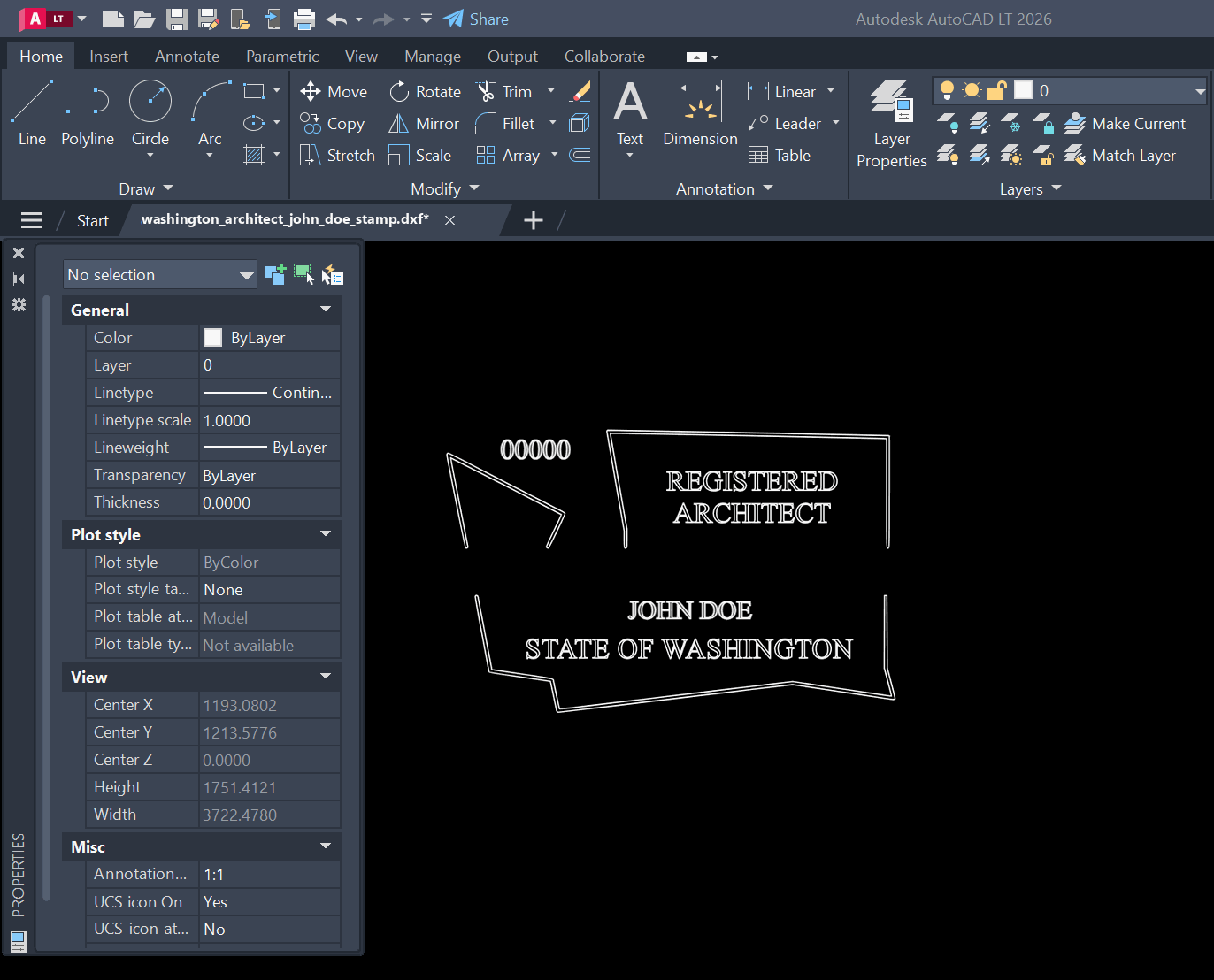
Task: Click layer 0 color swatch in ribbon
Action: (1023, 89)
